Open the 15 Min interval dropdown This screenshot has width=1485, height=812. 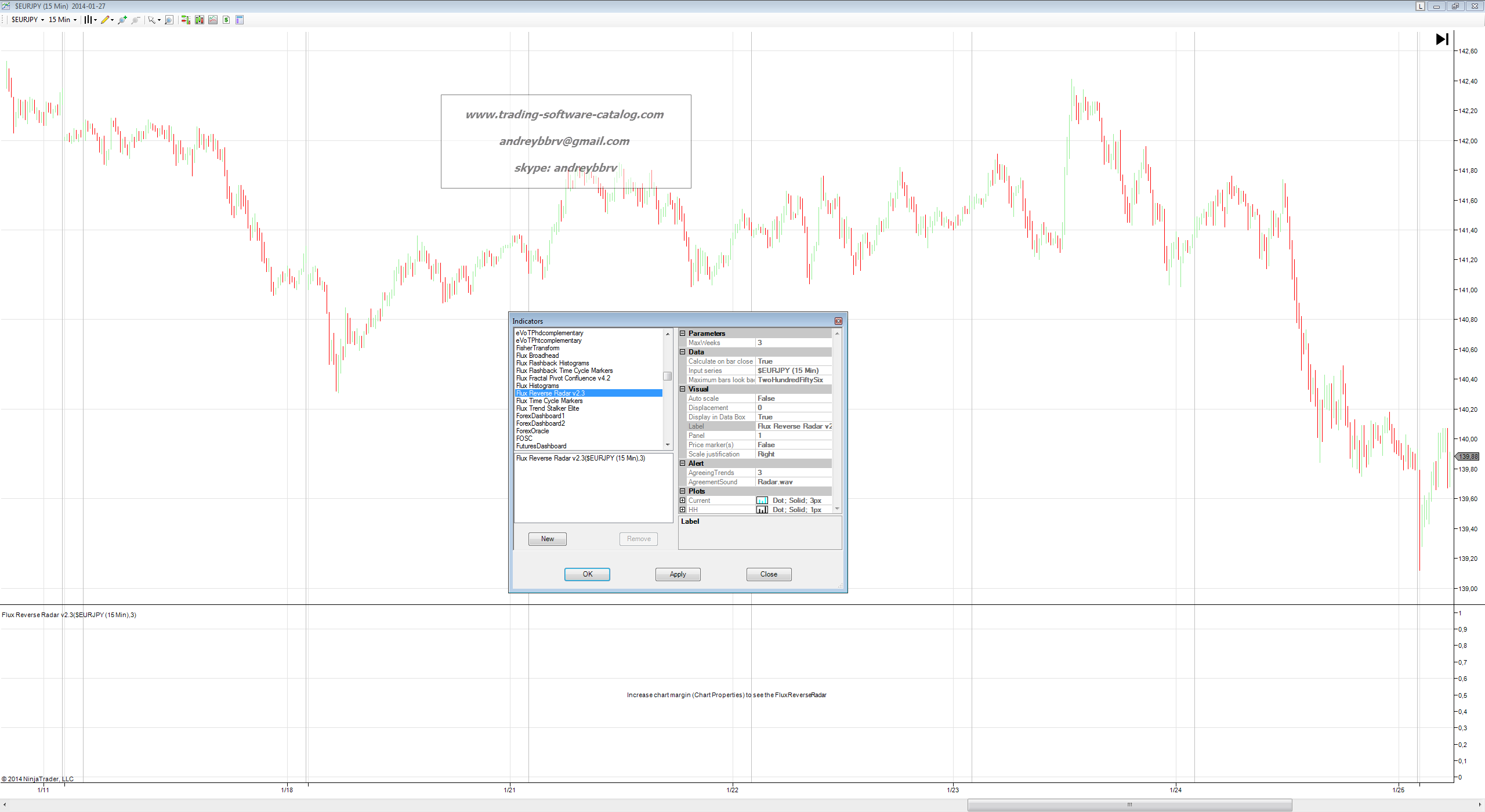point(62,20)
